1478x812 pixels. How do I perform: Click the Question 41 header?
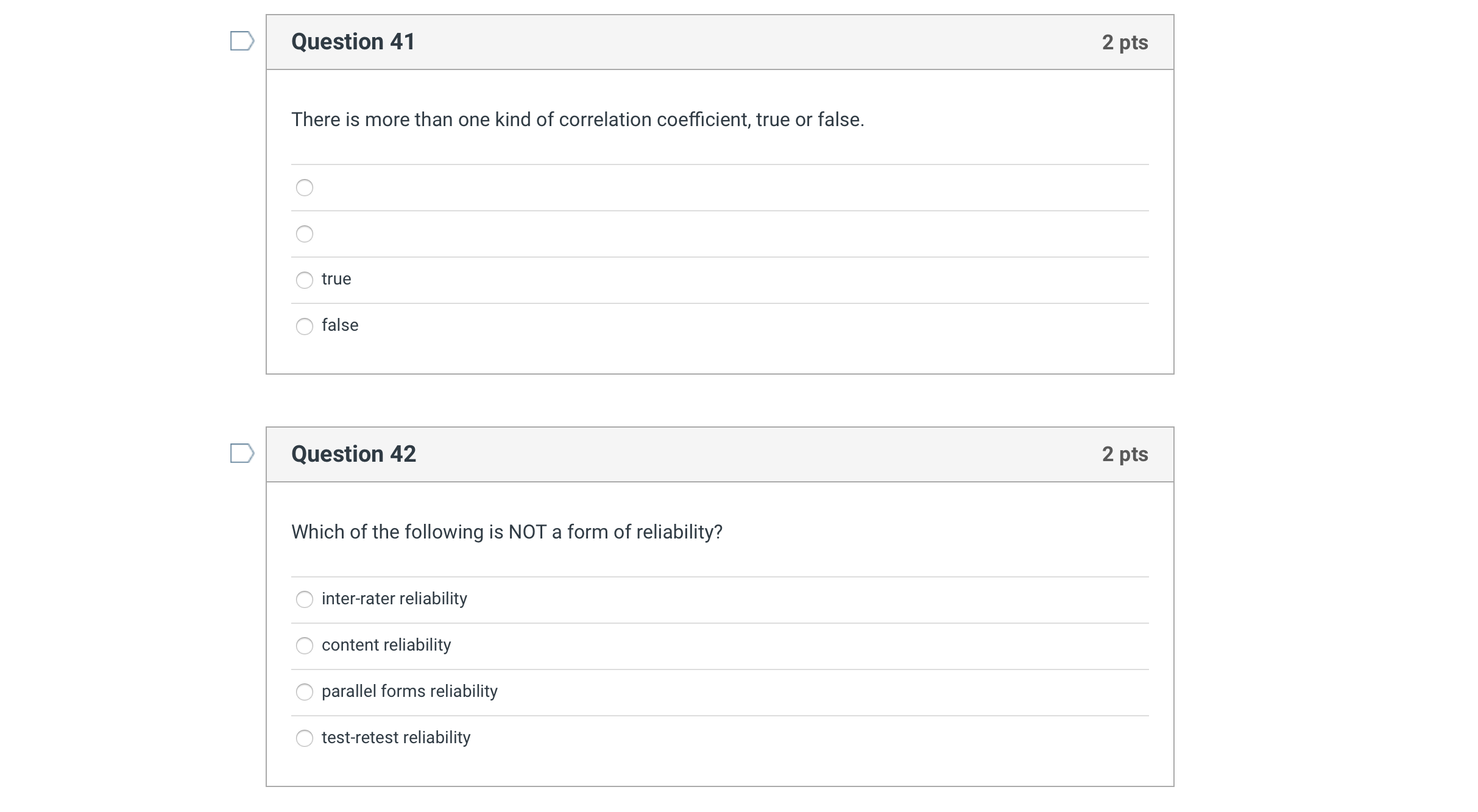pos(353,41)
